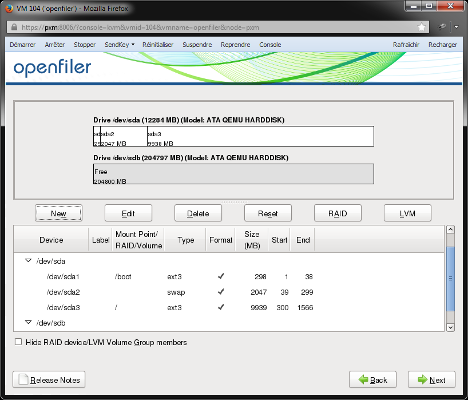Click the Arrêter menu item
The image size is (468, 400).
(55, 45)
